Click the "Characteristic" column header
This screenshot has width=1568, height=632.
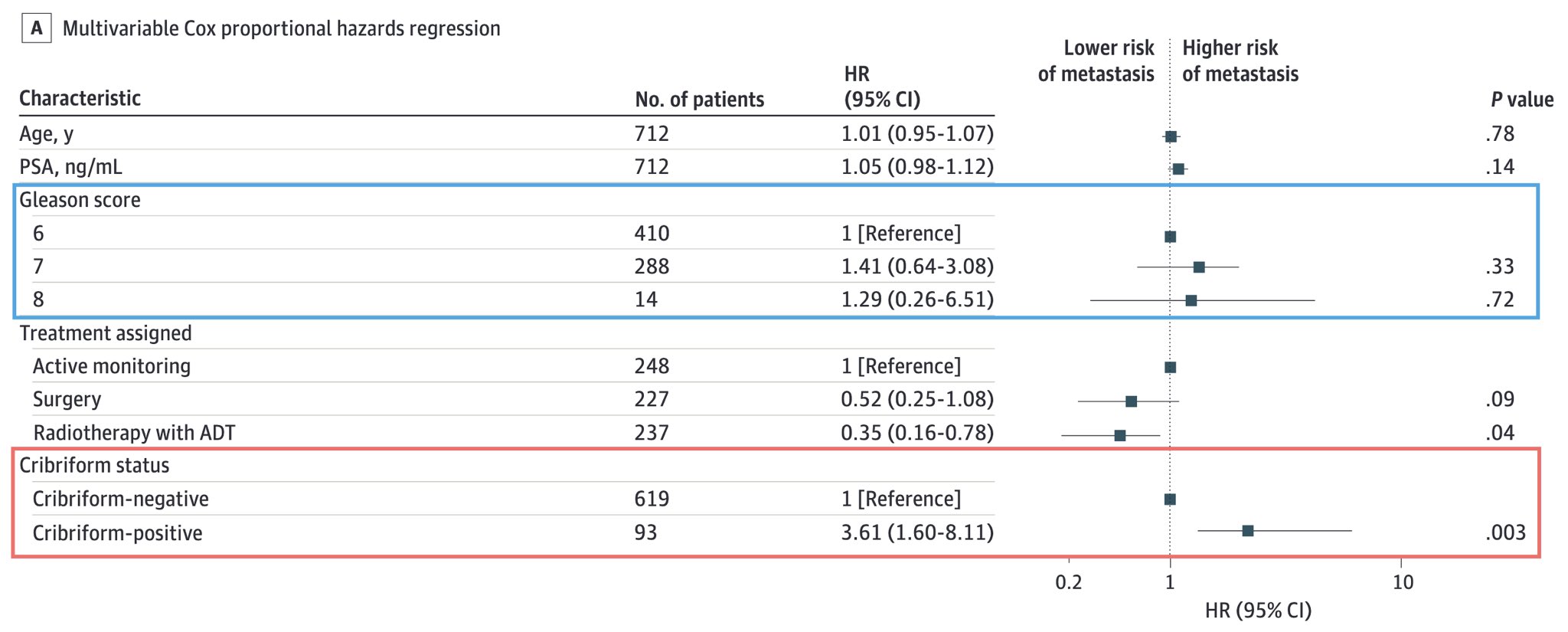coord(80,99)
